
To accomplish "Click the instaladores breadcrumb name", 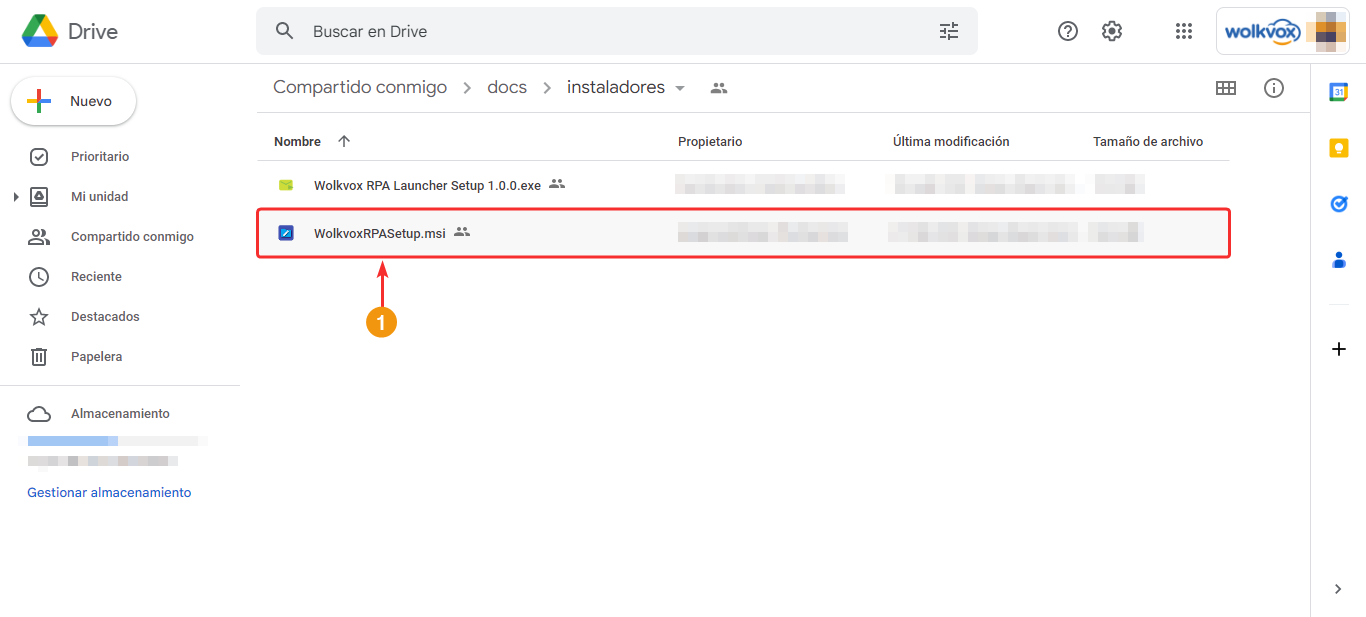I will coord(616,88).
